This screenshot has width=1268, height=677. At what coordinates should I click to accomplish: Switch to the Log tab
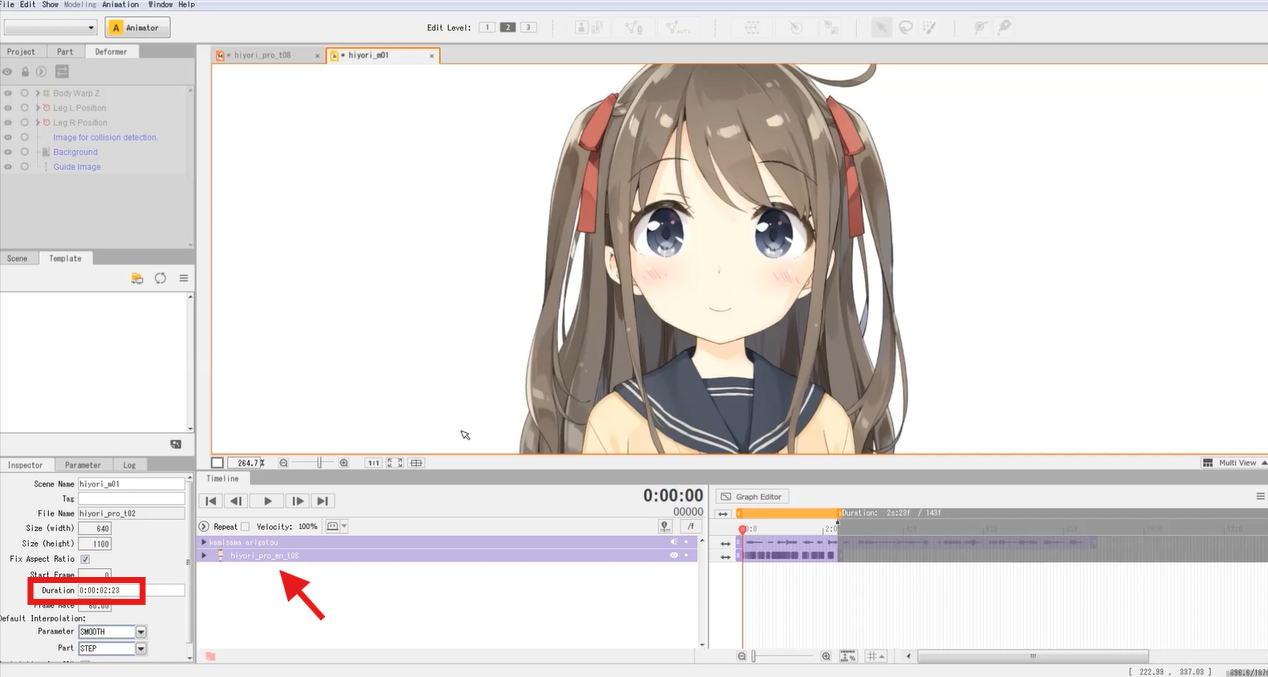[x=130, y=465]
